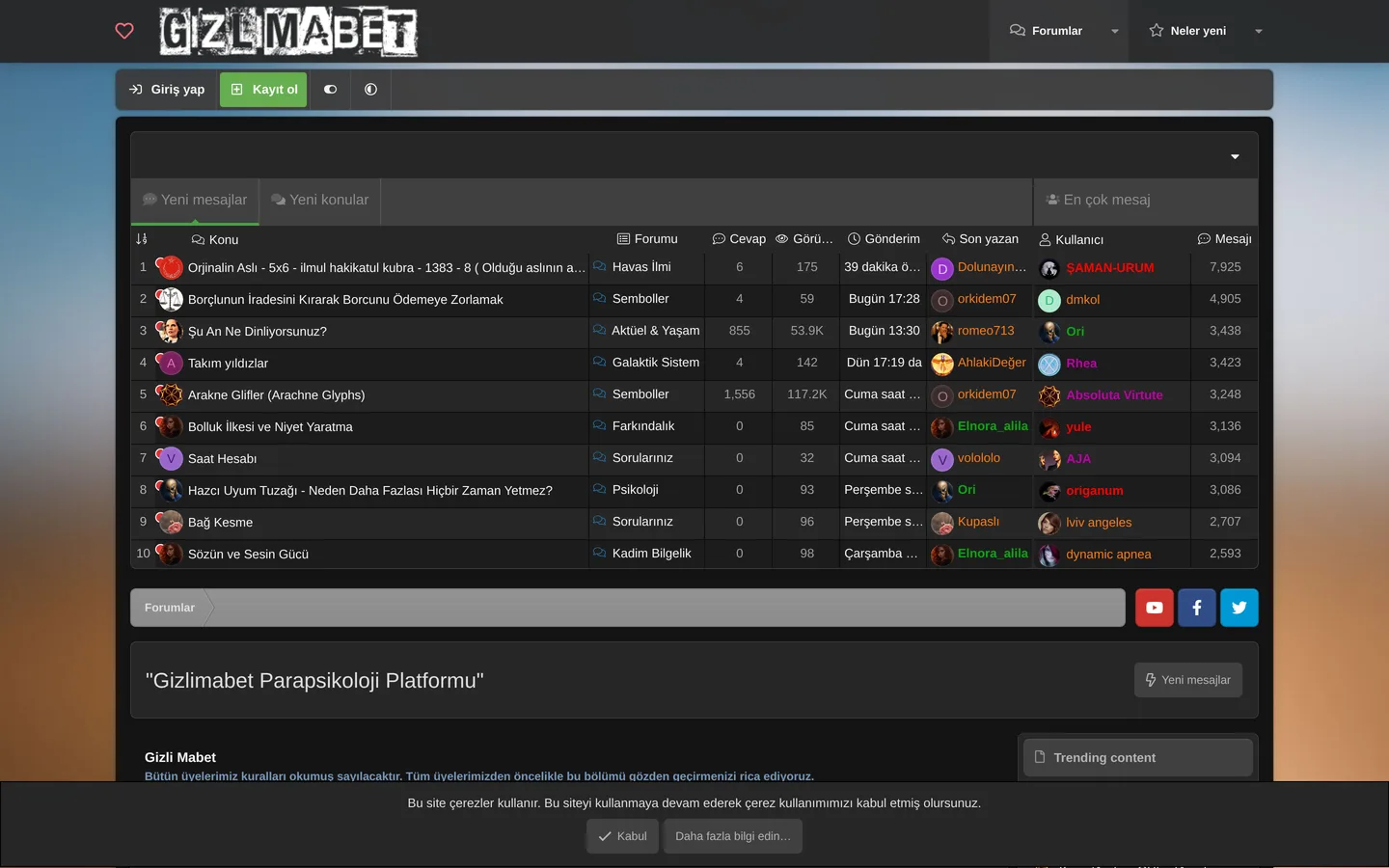Screen dimensions: 1389x868
Task: Open the topic 'Şu An Ne Dinliyorsunuz?'
Action: (x=258, y=332)
